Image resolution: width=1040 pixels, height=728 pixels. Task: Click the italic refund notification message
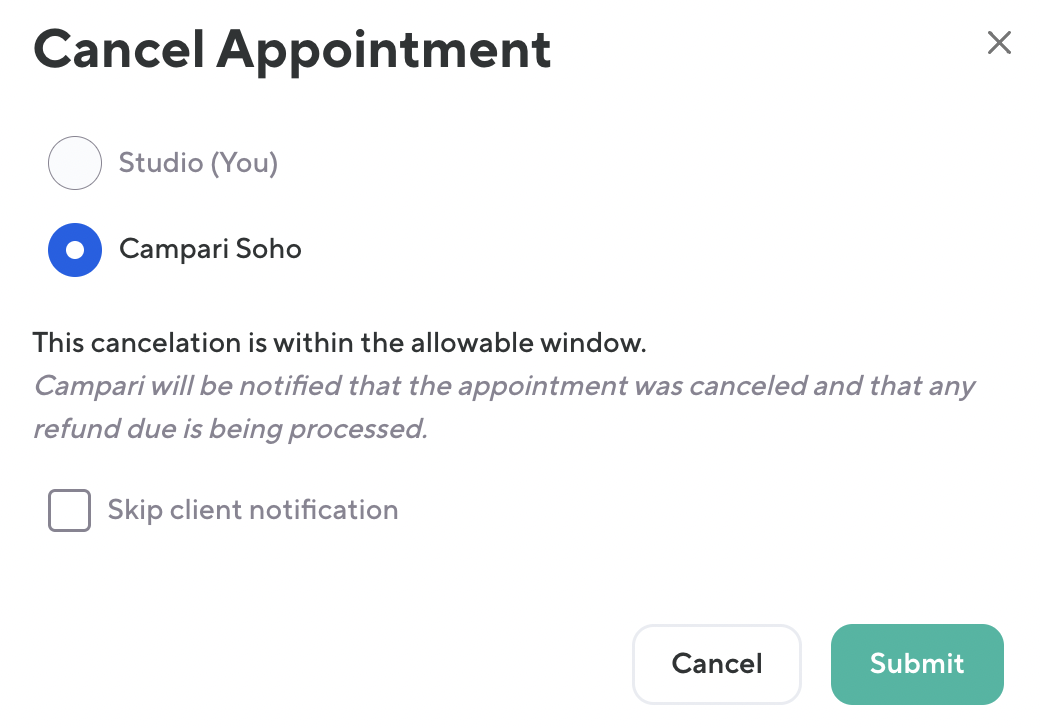pyautogui.click(x=504, y=407)
